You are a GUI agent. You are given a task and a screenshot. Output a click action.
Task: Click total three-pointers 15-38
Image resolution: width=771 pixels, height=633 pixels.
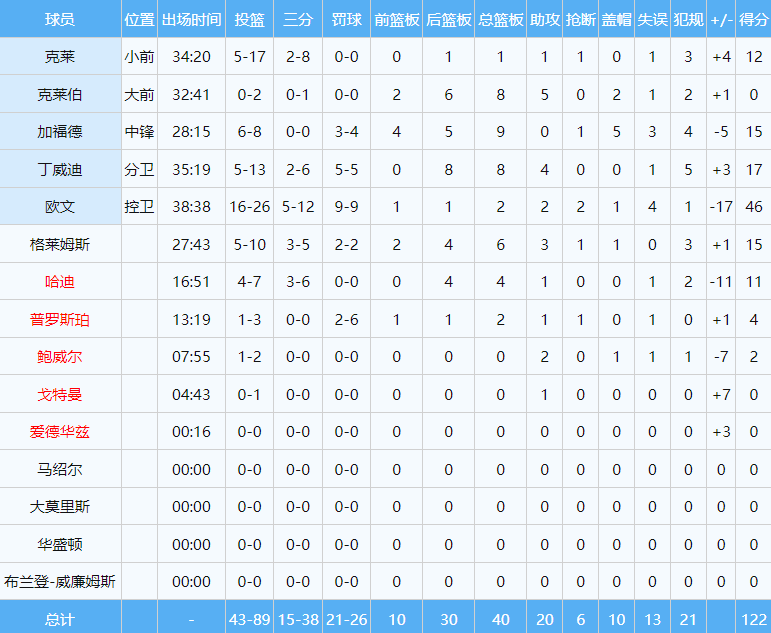pos(298,619)
